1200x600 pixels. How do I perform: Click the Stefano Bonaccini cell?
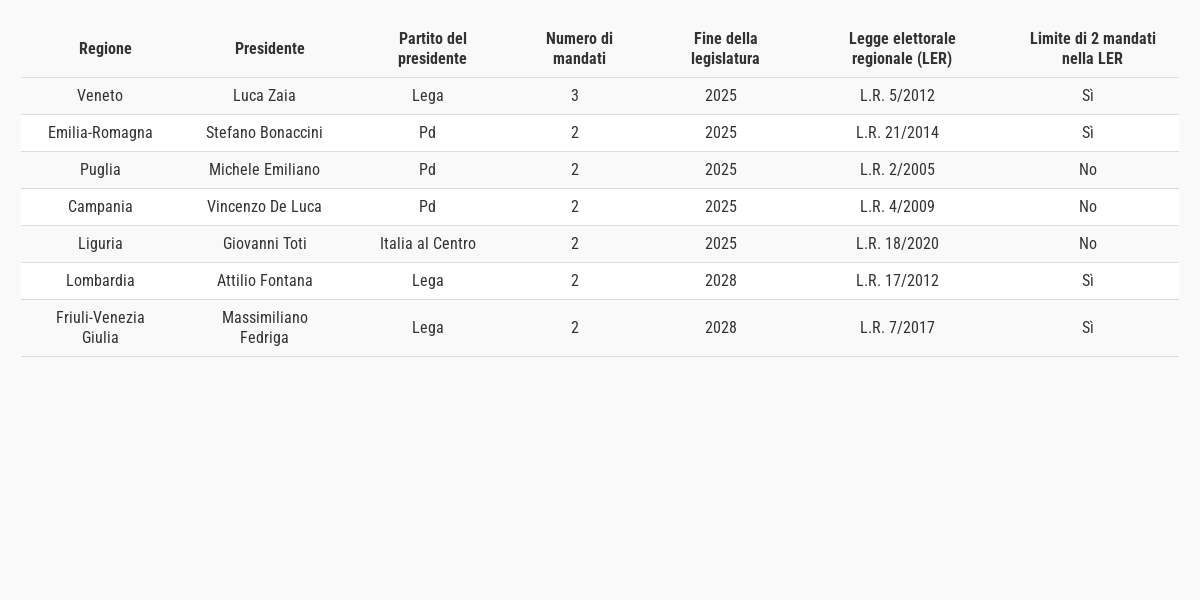(x=264, y=133)
